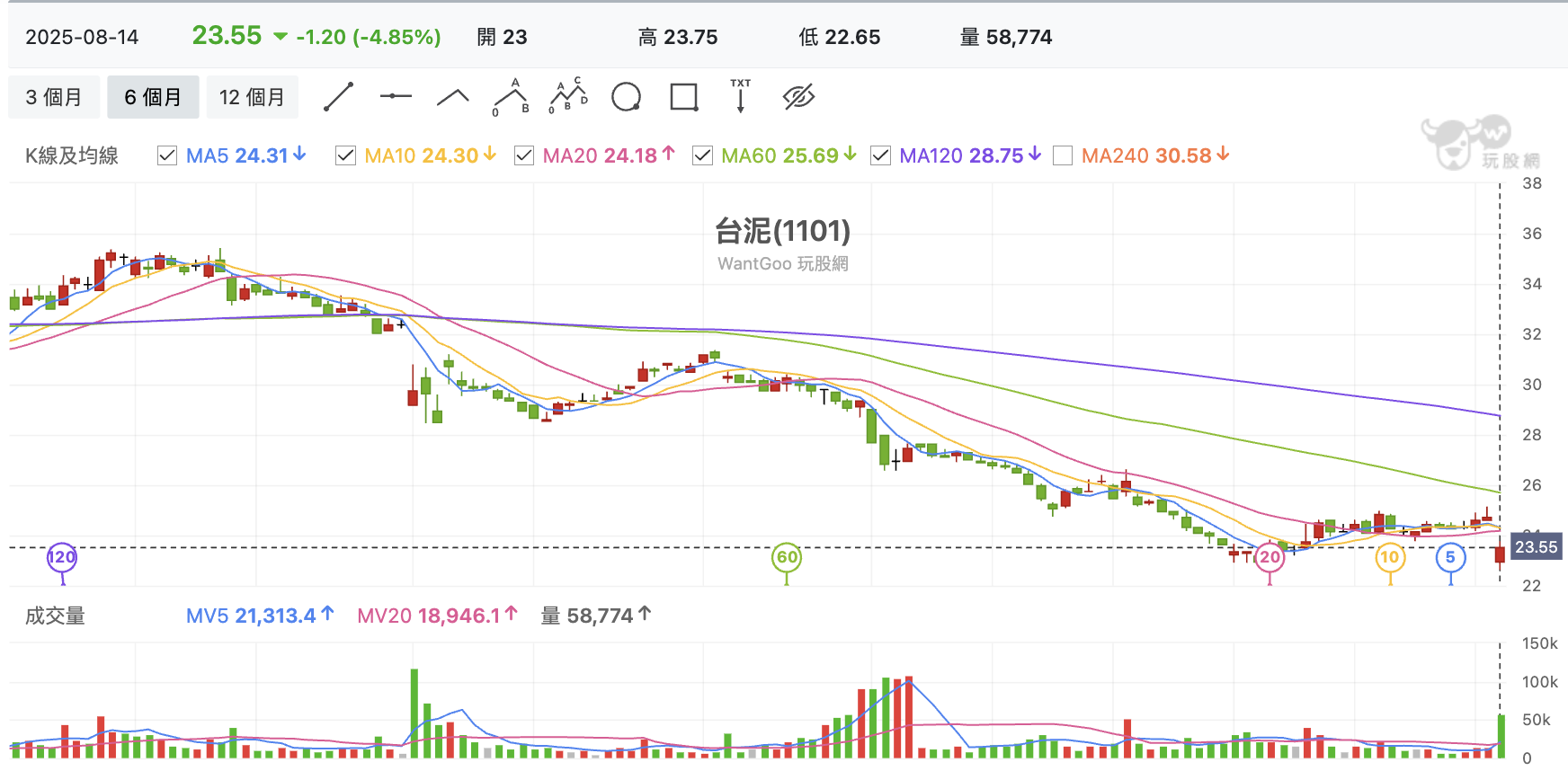Switch to the 3 個月 range
The width and height of the screenshot is (1568, 771).
(x=54, y=97)
